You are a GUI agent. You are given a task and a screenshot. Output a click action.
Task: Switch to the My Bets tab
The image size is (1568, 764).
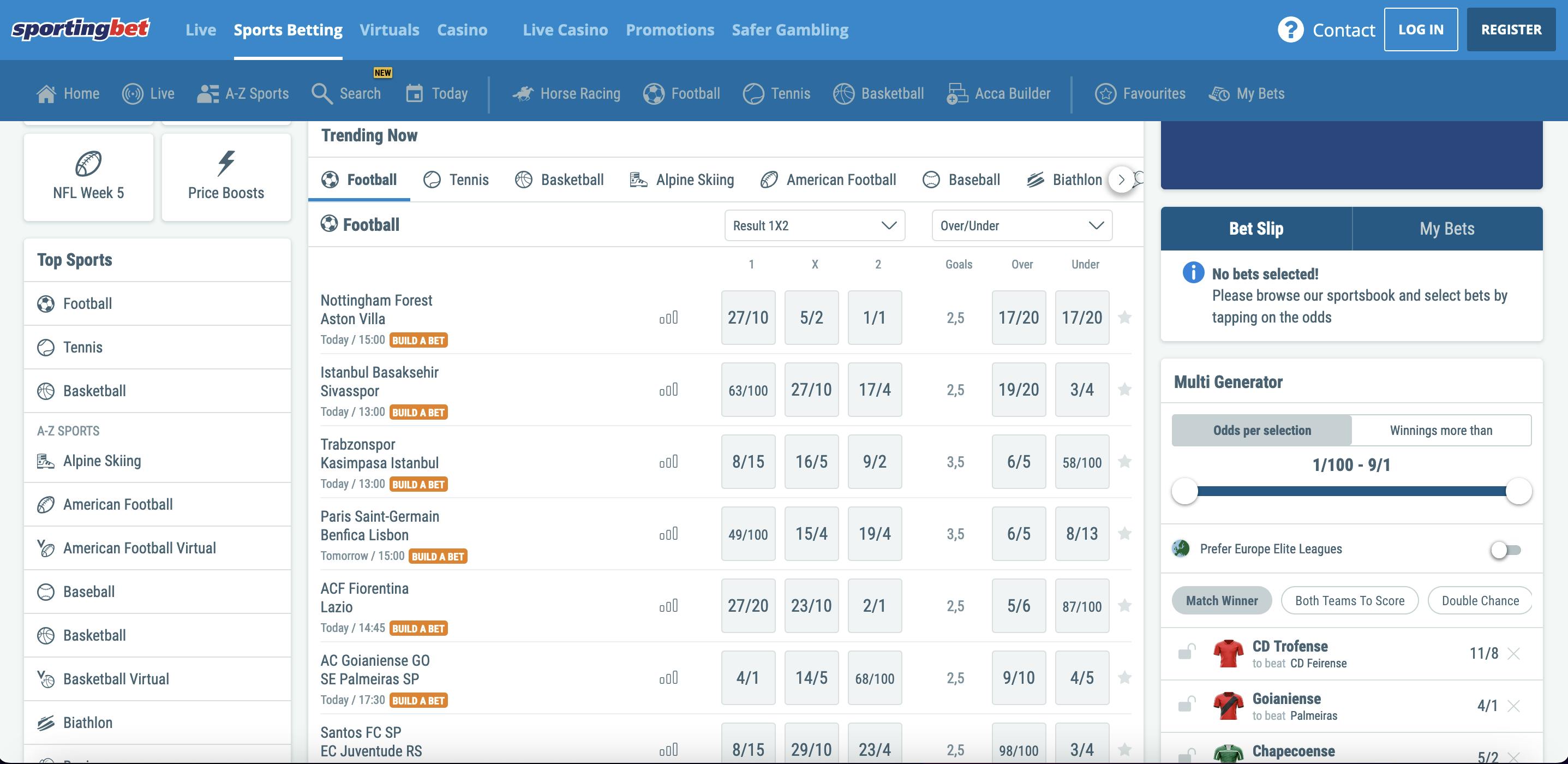tap(1446, 229)
